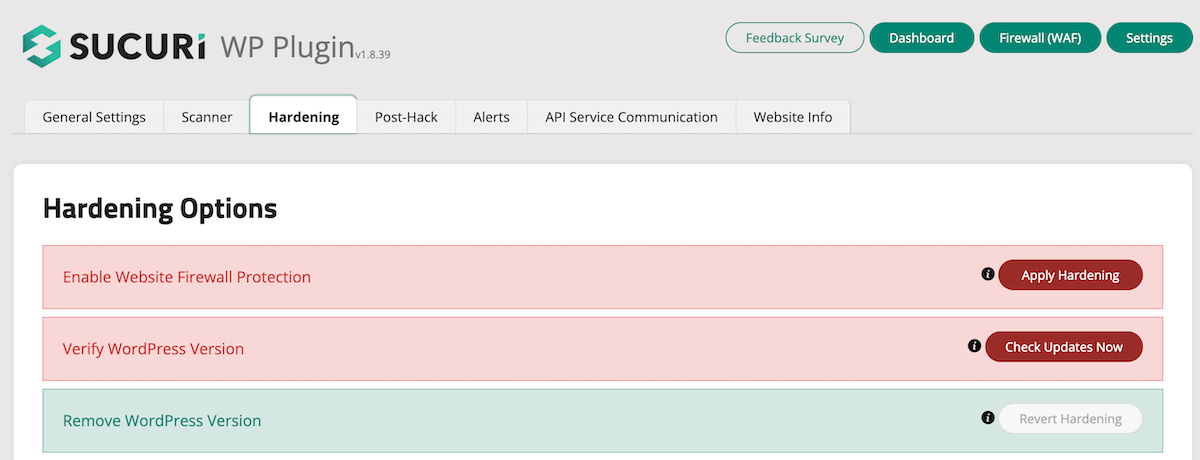Viewport: 1200px width, 460px height.
Task: Open info icon for Remove WordPress Version
Action: 988,418
